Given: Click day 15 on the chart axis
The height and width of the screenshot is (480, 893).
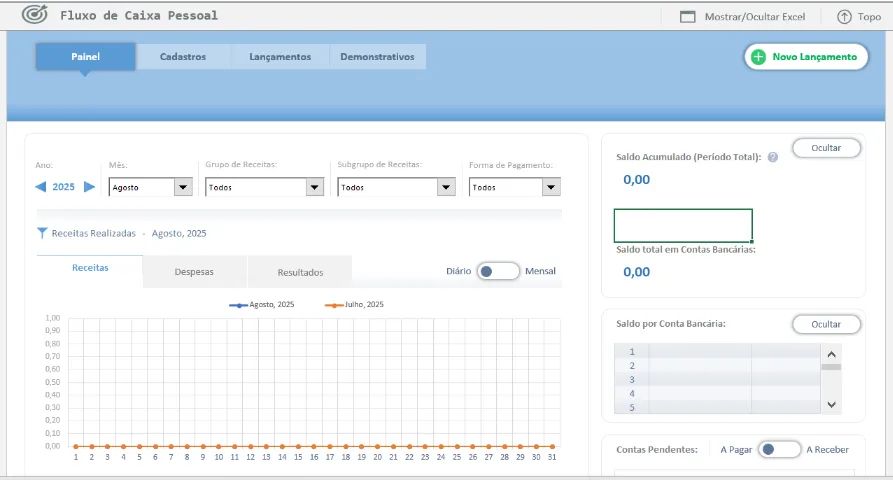Looking at the screenshot, I should click(x=298, y=457).
